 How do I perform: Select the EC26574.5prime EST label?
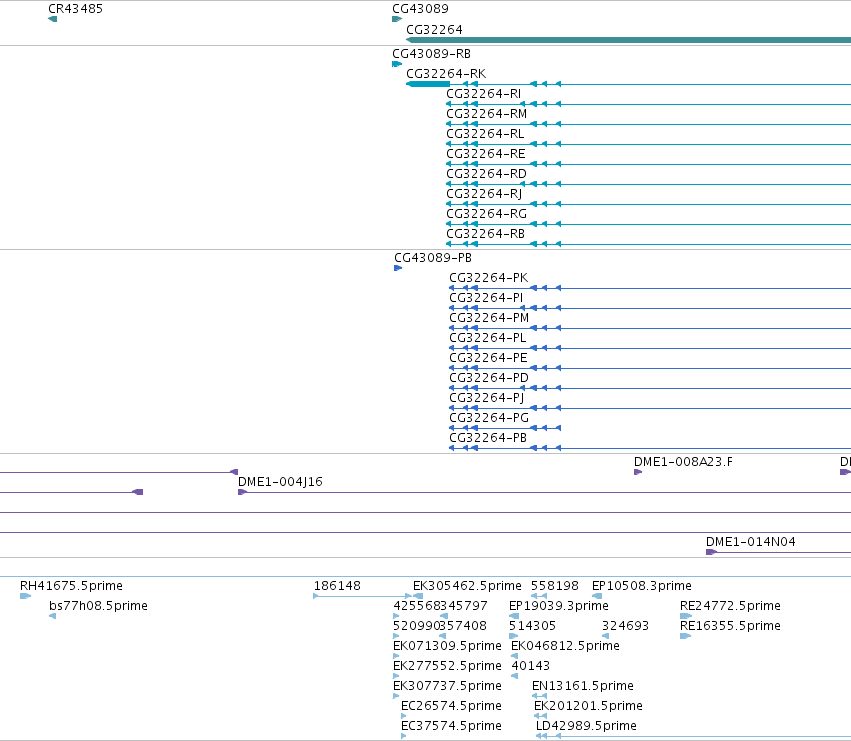pos(452,706)
